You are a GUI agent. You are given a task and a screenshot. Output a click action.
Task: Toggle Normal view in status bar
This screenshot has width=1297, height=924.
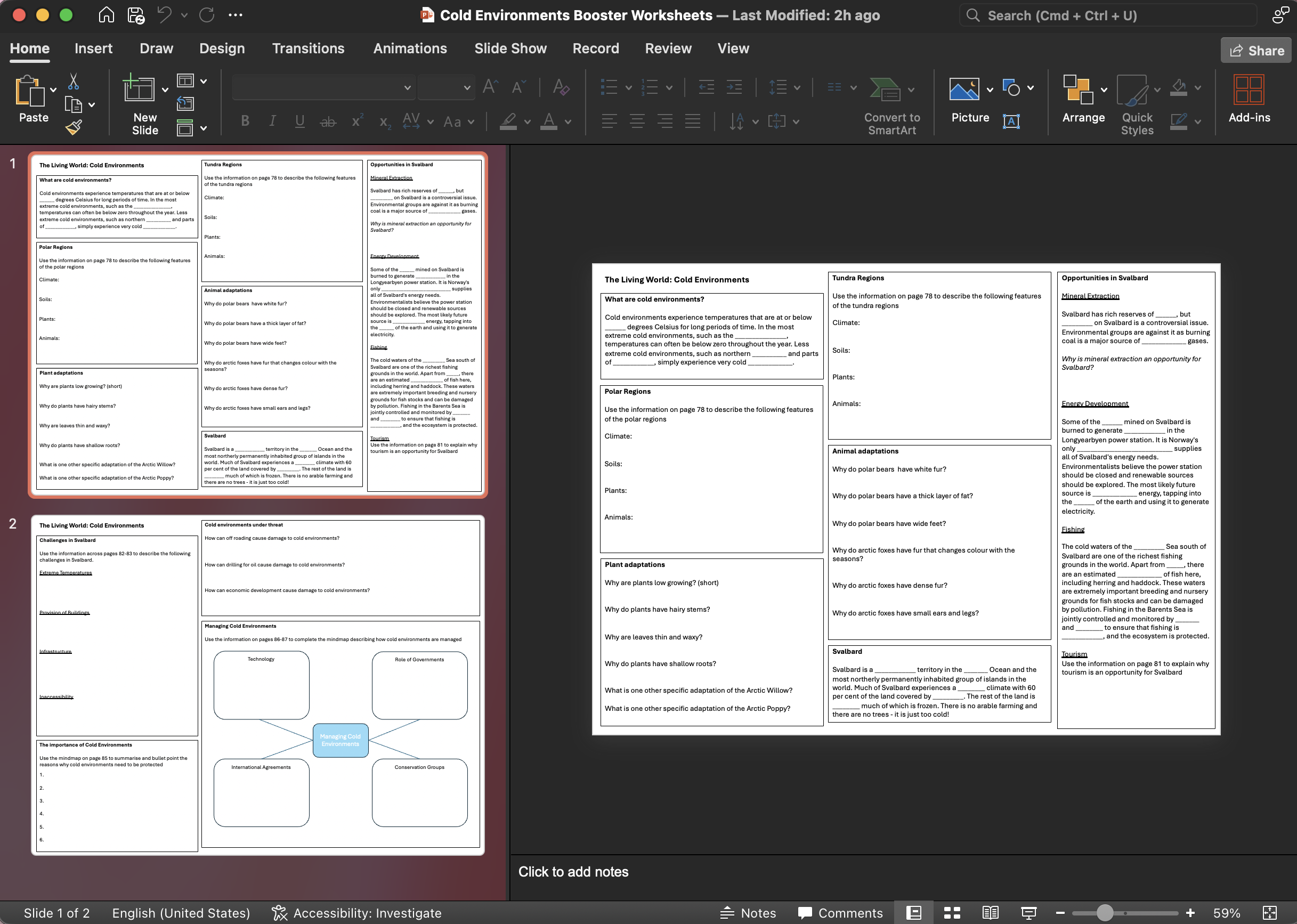pos(913,913)
